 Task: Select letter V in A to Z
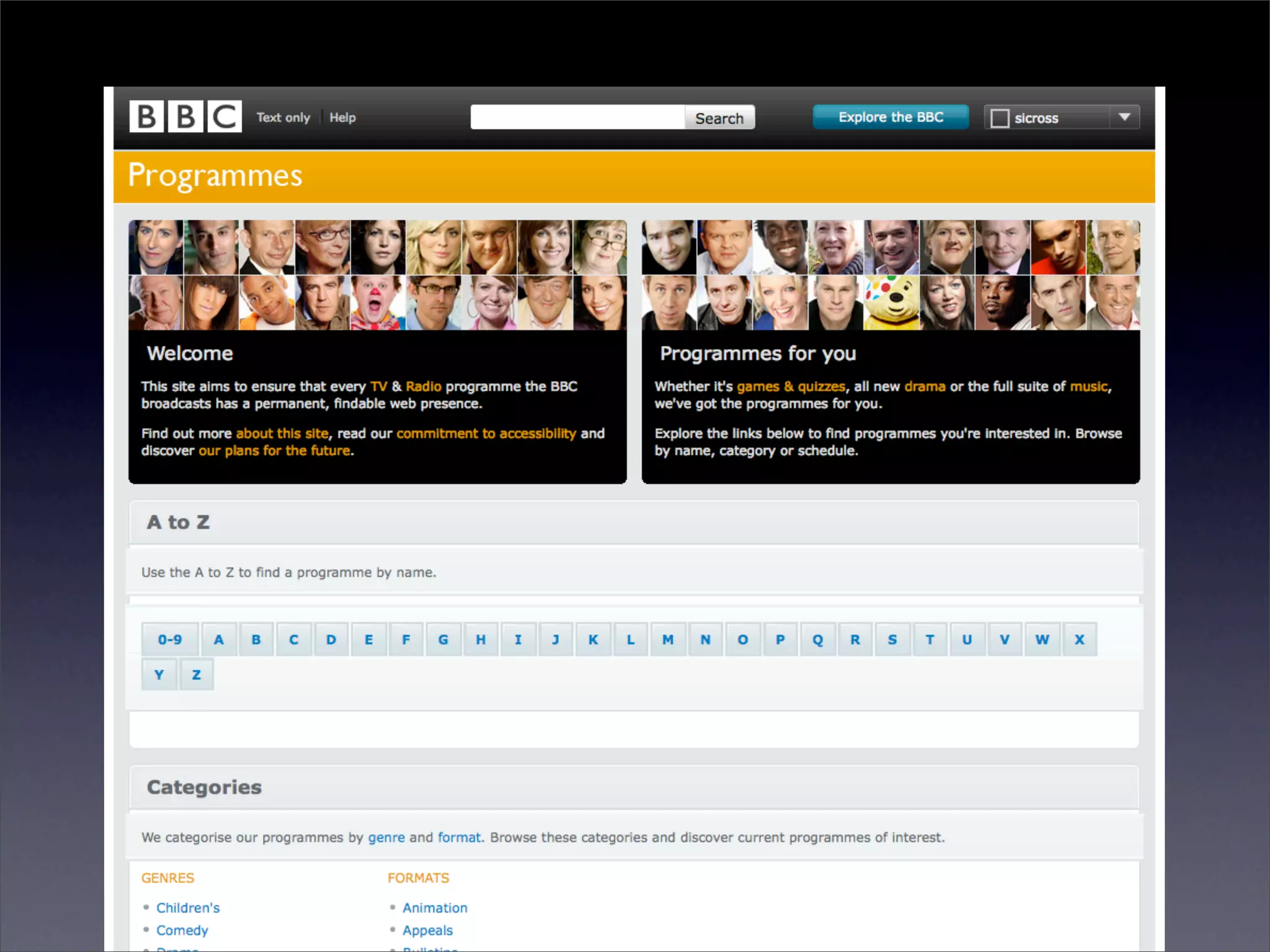tap(1005, 639)
